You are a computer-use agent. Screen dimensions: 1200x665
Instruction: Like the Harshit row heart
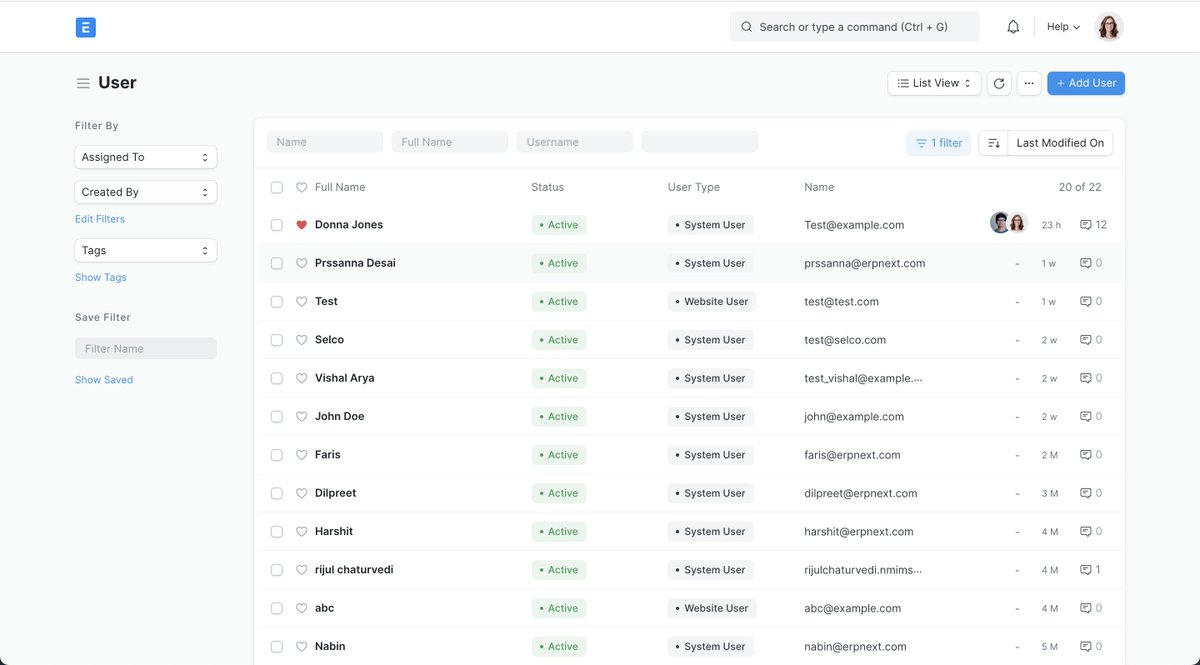pyautogui.click(x=302, y=531)
